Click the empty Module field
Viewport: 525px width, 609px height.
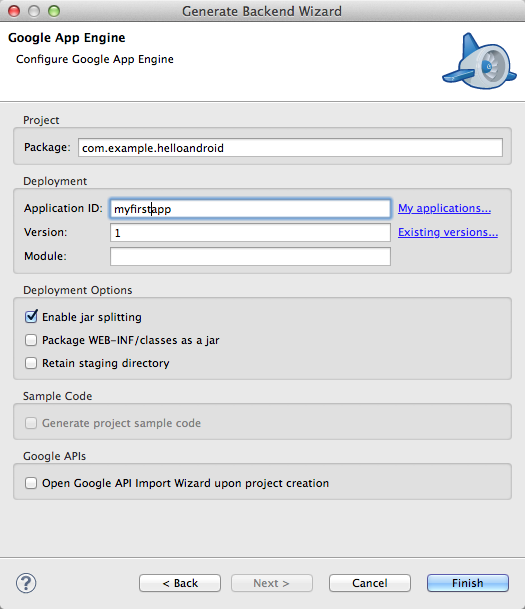(250, 256)
